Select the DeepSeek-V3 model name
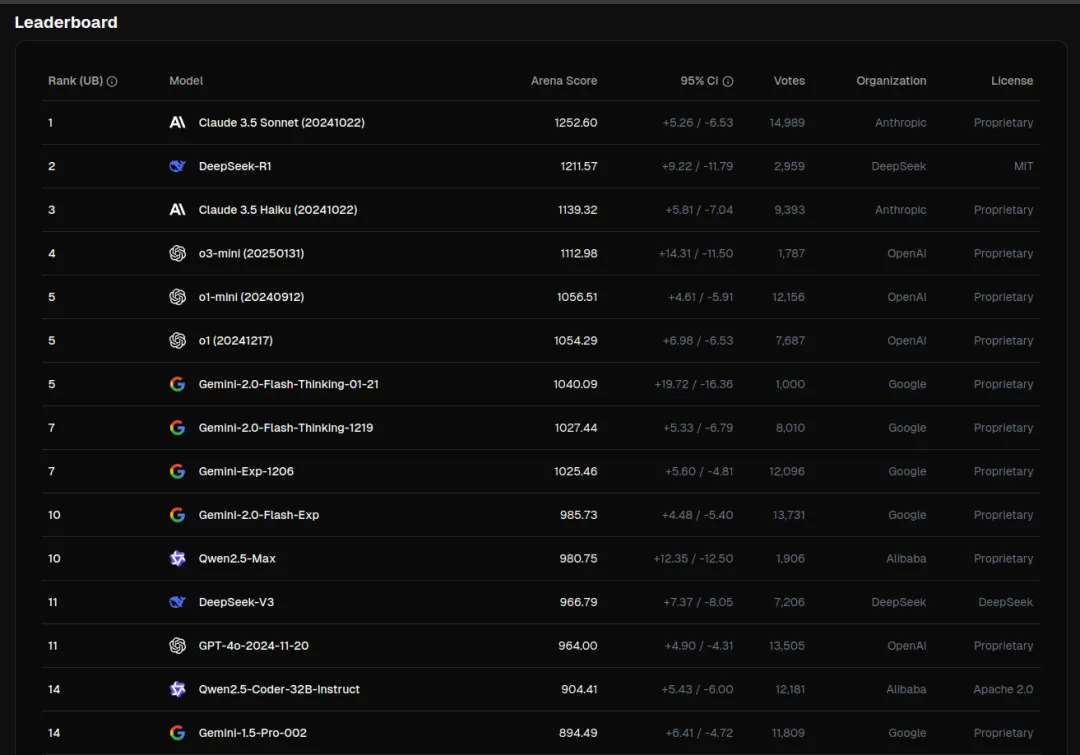Viewport: 1080px width, 755px height. point(236,602)
